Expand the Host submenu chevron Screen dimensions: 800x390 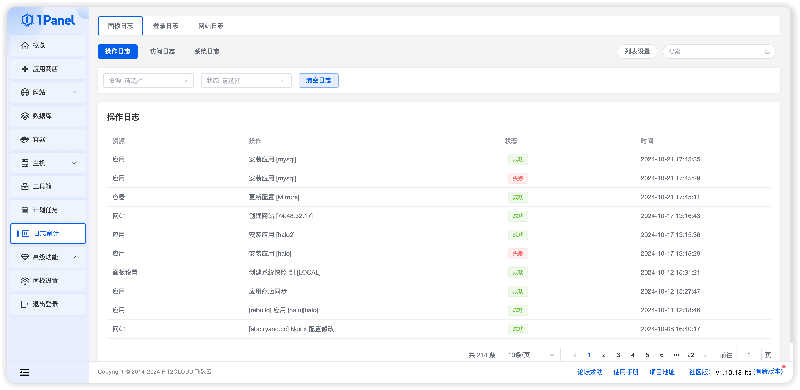pyautogui.click(x=74, y=163)
